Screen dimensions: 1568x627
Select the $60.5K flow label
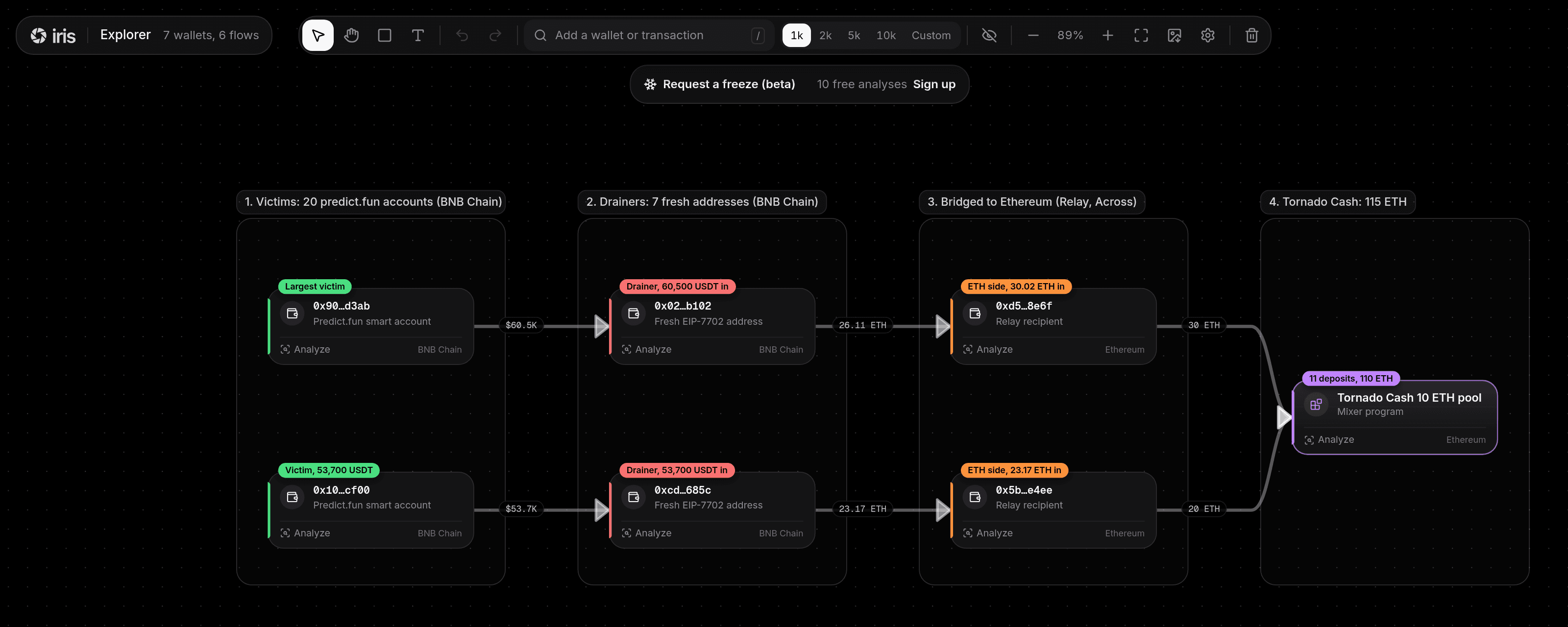coord(521,325)
